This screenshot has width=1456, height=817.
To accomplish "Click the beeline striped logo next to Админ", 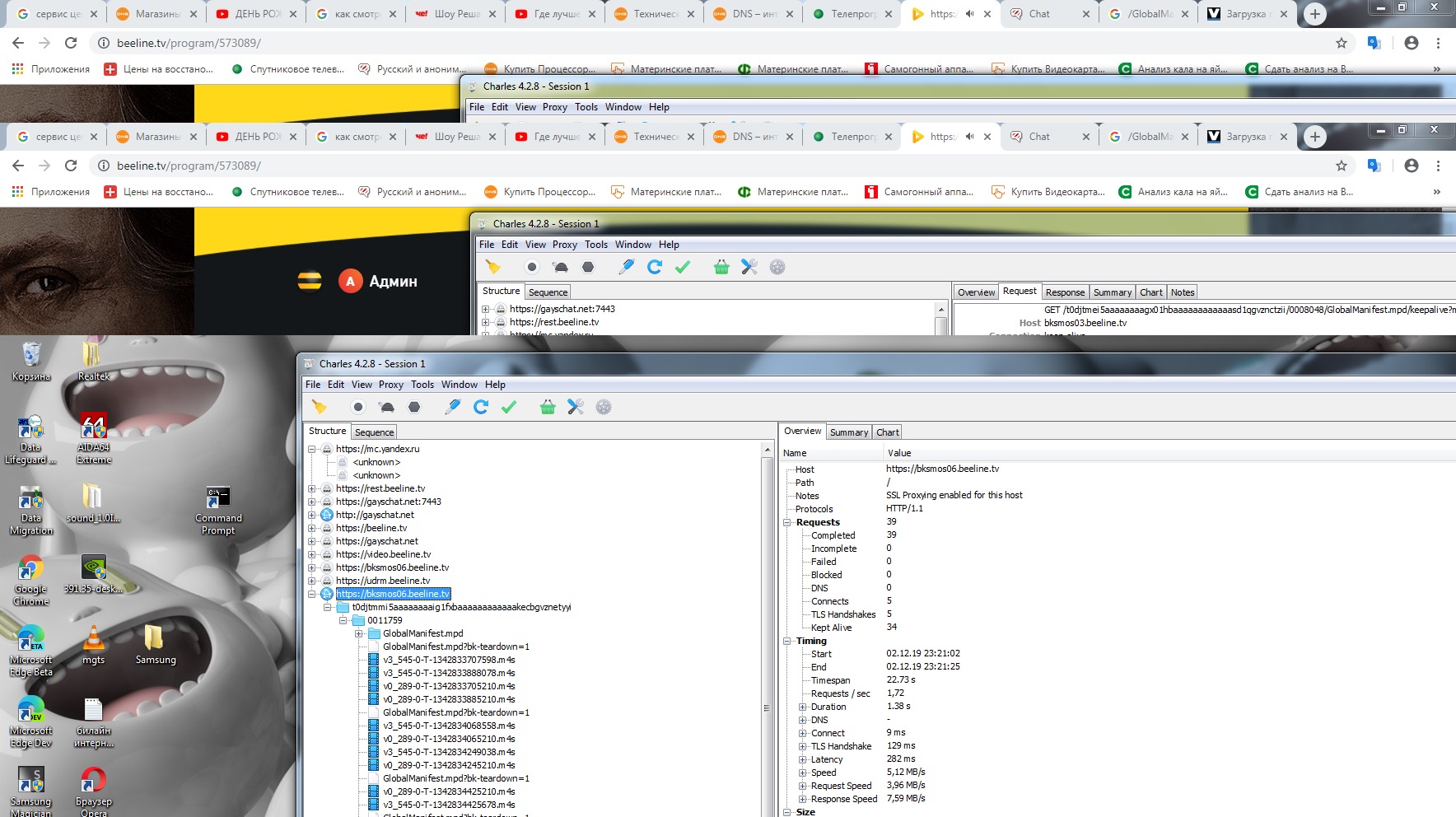I will pos(310,281).
